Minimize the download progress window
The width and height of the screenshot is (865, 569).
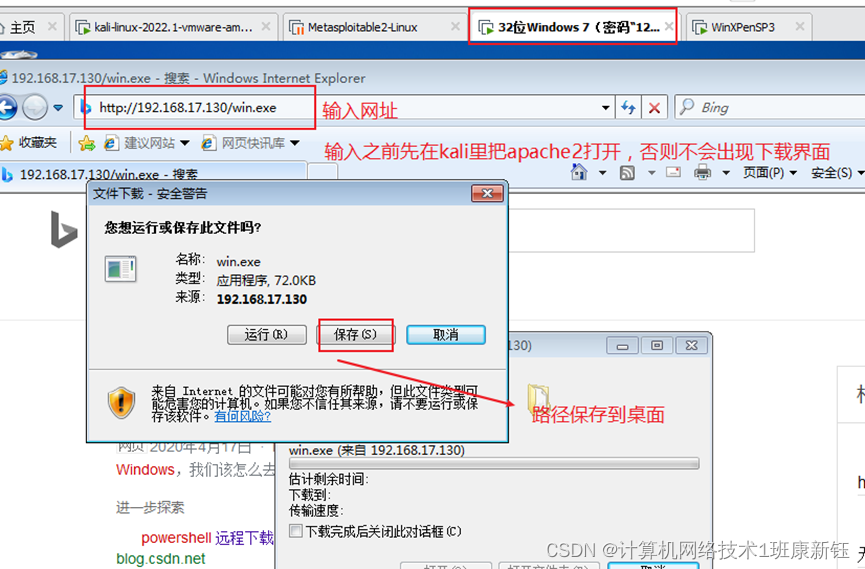pyautogui.click(x=622, y=345)
